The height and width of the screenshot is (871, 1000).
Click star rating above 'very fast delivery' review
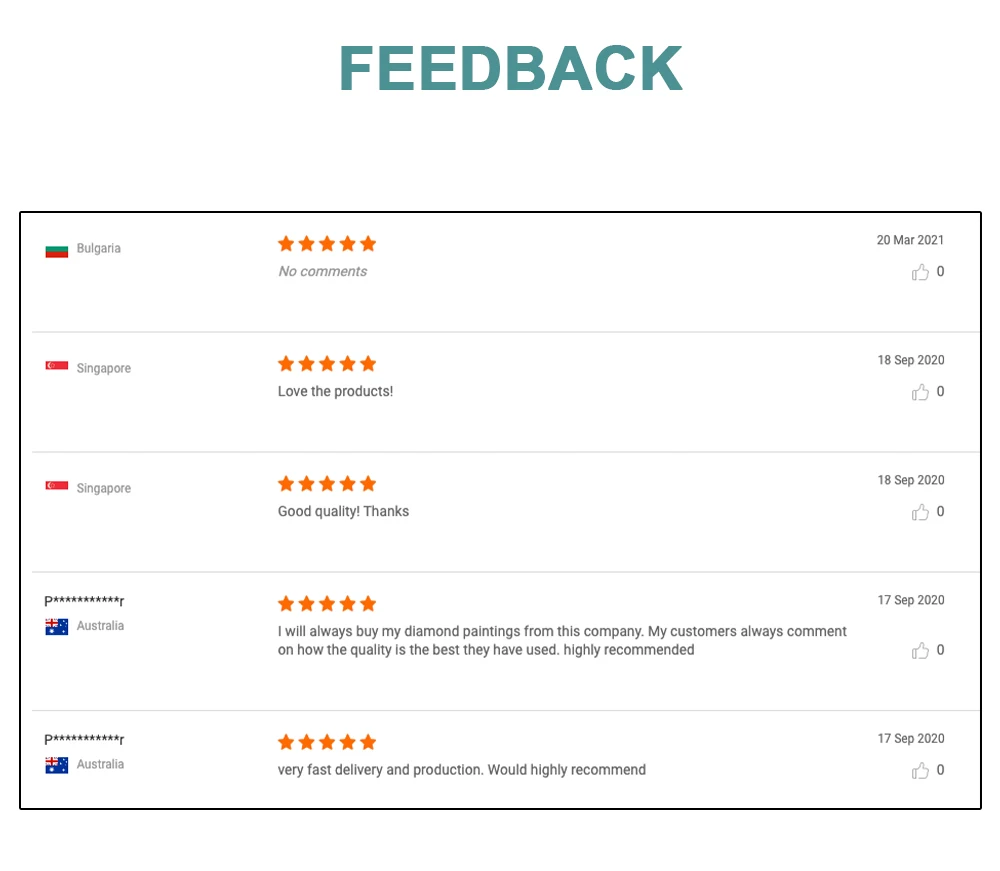pyautogui.click(x=327, y=742)
